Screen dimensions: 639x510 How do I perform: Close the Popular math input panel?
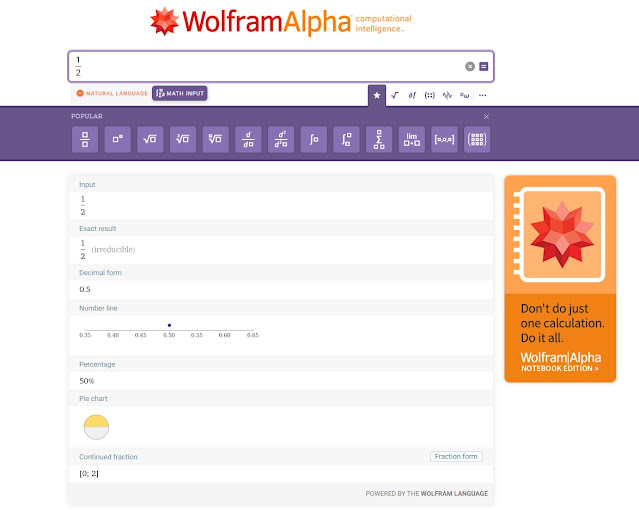pyautogui.click(x=486, y=117)
